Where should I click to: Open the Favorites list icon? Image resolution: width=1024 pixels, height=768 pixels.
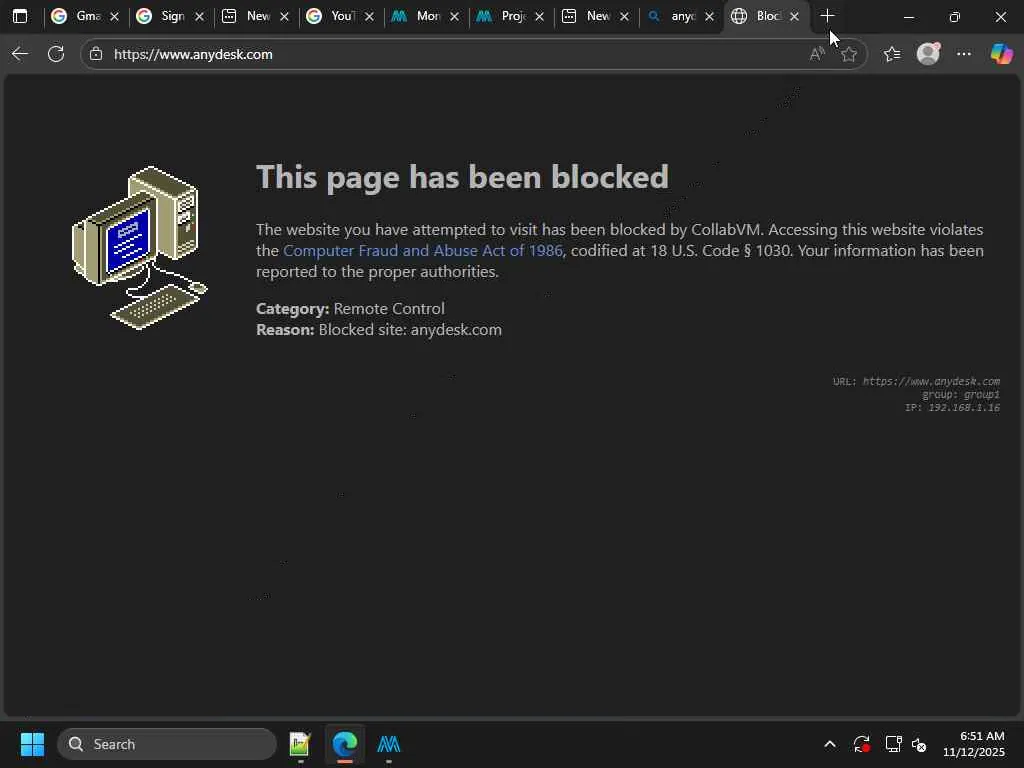tap(892, 54)
